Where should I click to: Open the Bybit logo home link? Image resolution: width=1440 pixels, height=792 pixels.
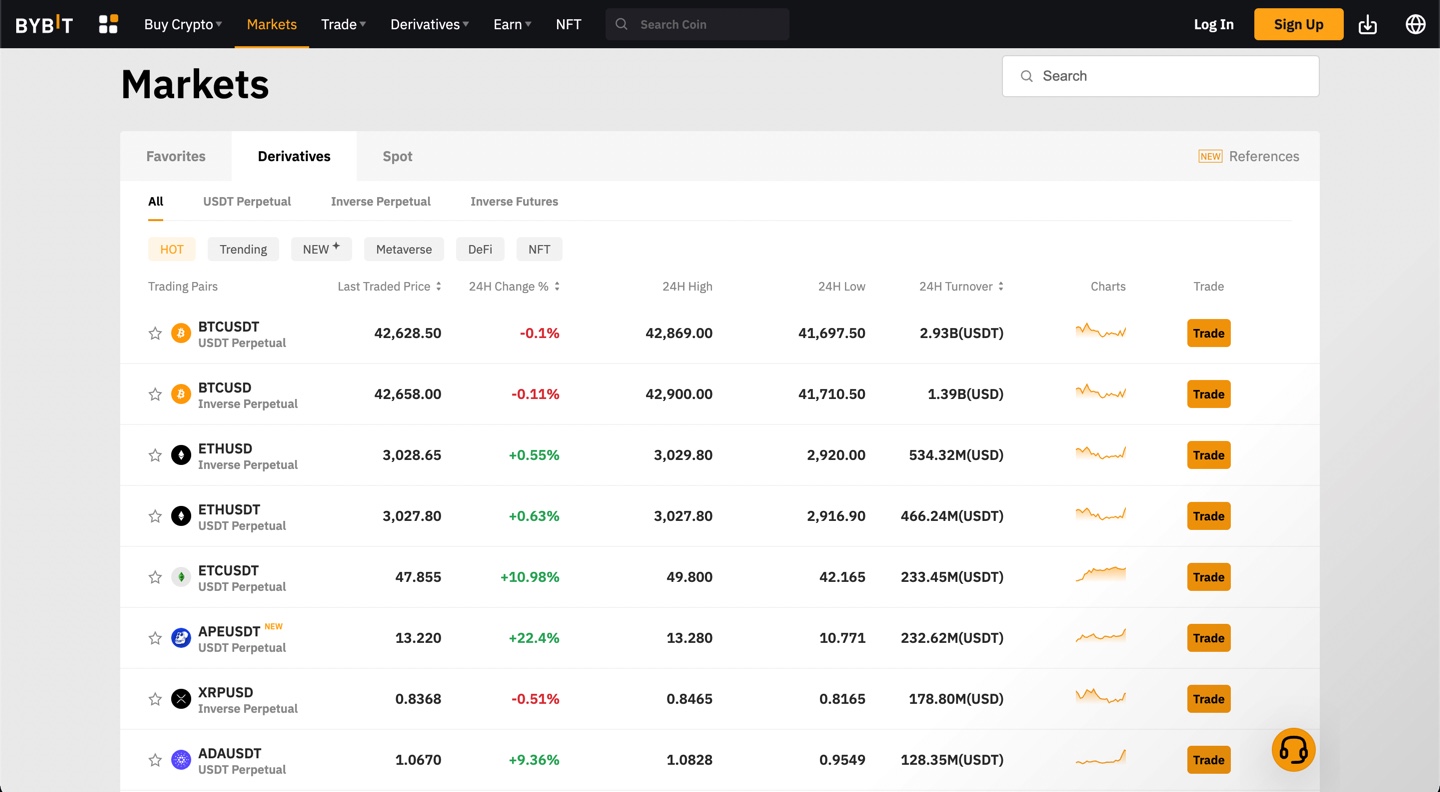[x=44, y=24]
